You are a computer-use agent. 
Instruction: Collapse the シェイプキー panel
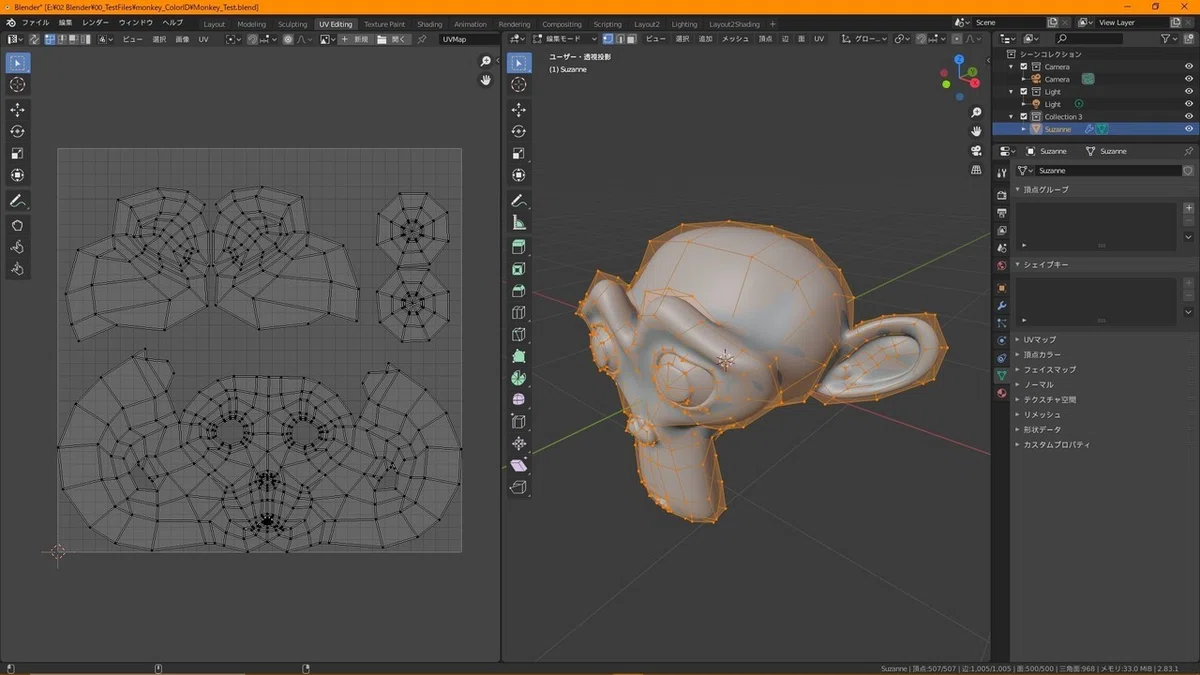point(1046,265)
